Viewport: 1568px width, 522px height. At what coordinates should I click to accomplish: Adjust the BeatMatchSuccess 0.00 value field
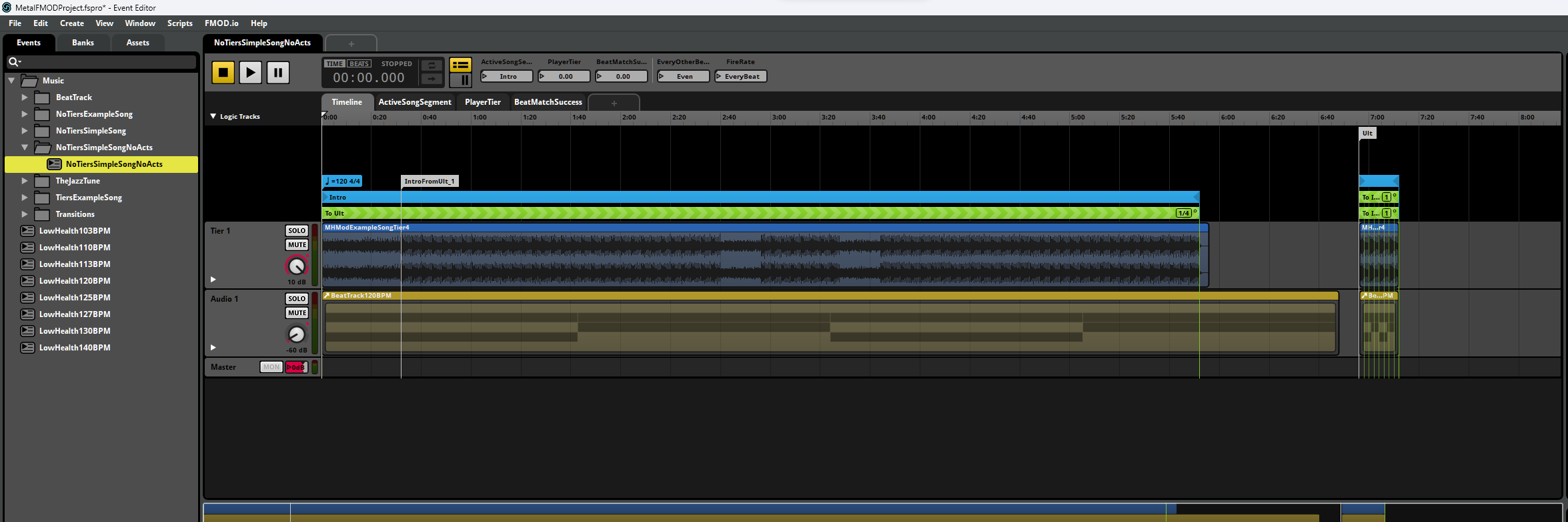click(x=622, y=76)
